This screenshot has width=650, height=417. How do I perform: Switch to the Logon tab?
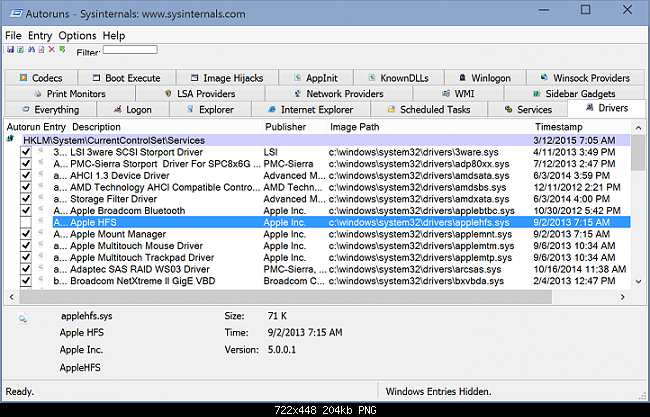coord(133,109)
